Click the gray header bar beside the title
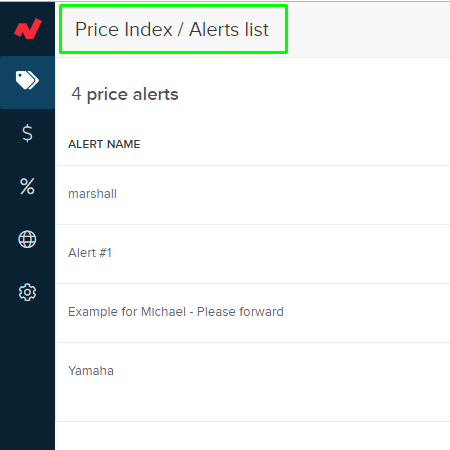450x450 pixels. [368, 29]
